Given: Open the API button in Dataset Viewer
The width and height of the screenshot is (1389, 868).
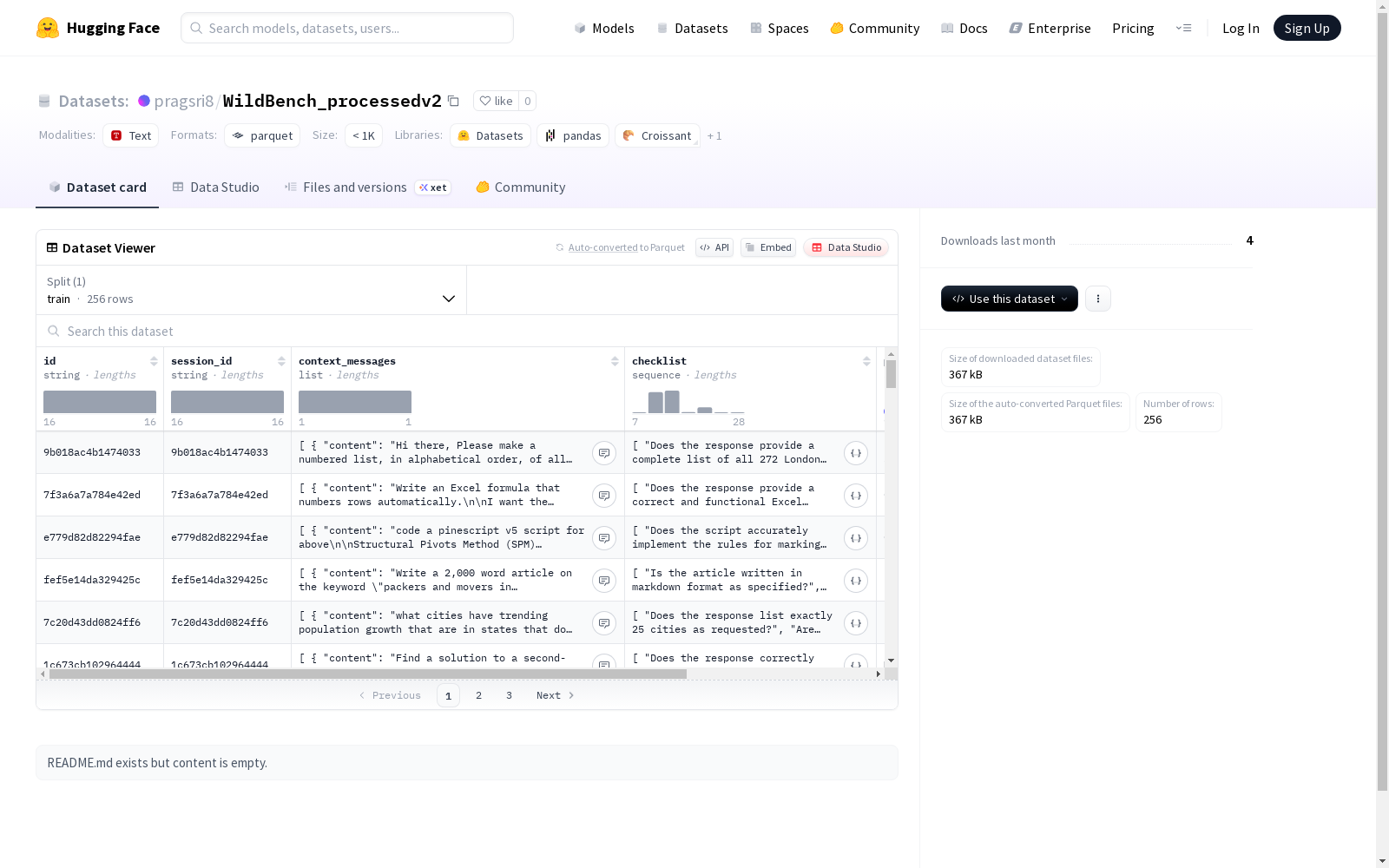Looking at the screenshot, I should 714,247.
